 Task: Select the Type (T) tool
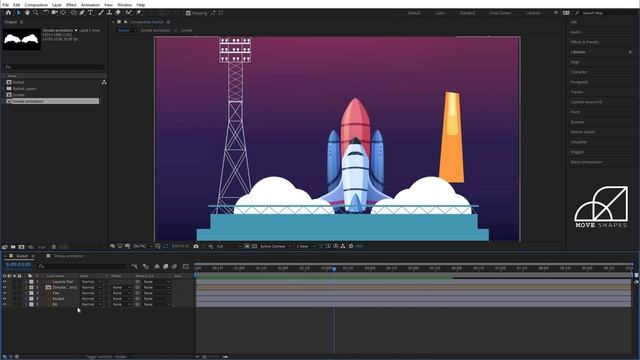pos(90,13)
